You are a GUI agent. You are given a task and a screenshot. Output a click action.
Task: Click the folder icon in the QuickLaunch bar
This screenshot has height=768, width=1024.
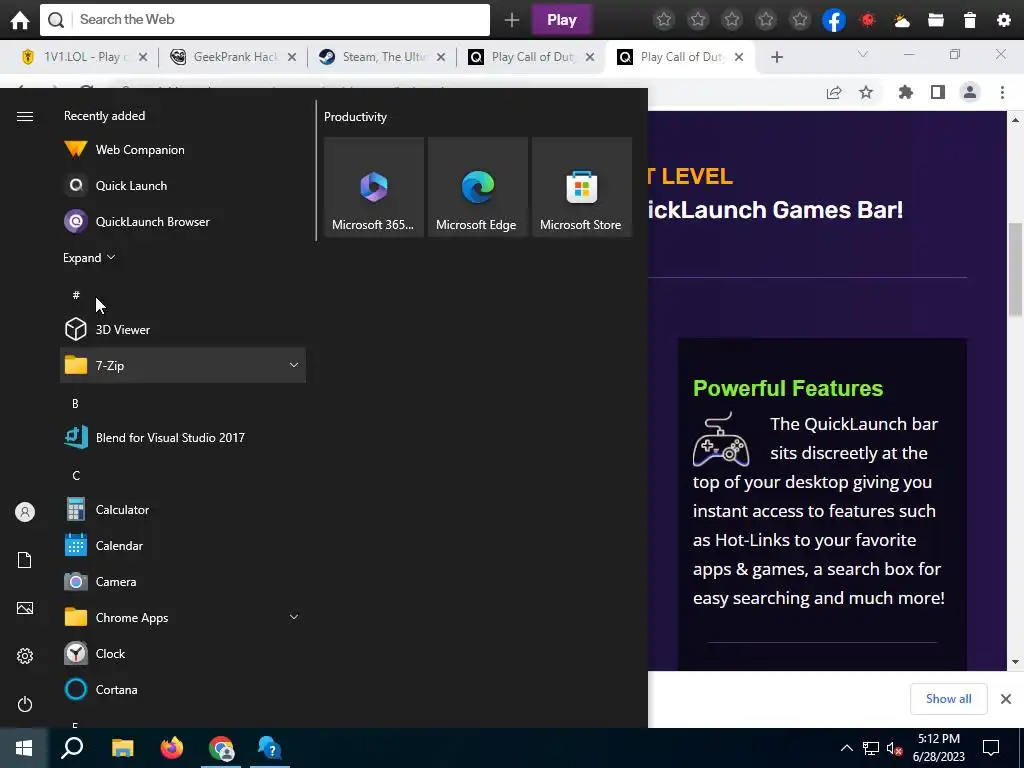[936, 20]
